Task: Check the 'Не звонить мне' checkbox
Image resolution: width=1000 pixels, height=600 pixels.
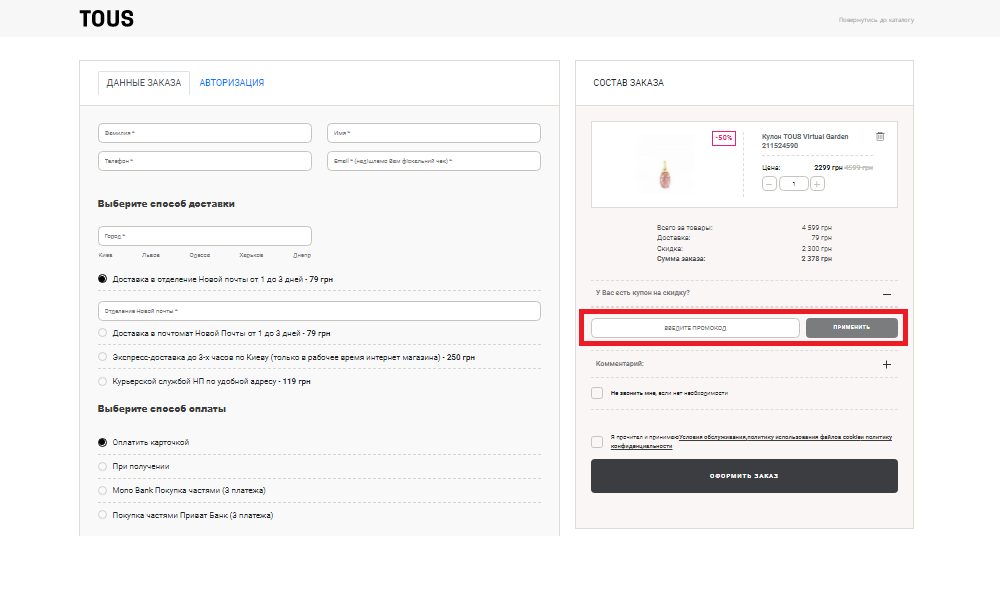Action: tap(597, 393)
